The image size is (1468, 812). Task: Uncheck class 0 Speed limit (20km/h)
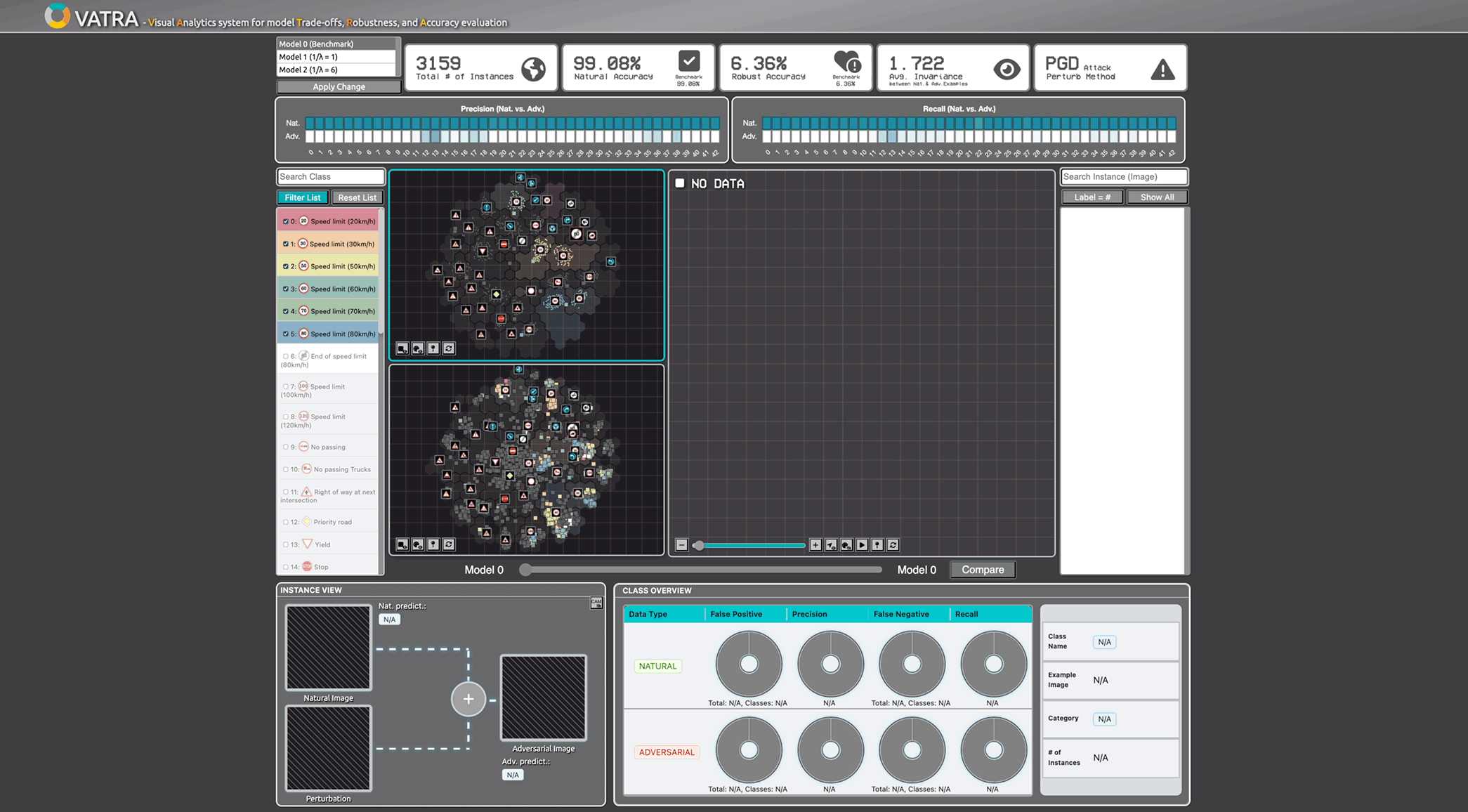[285, 221]
